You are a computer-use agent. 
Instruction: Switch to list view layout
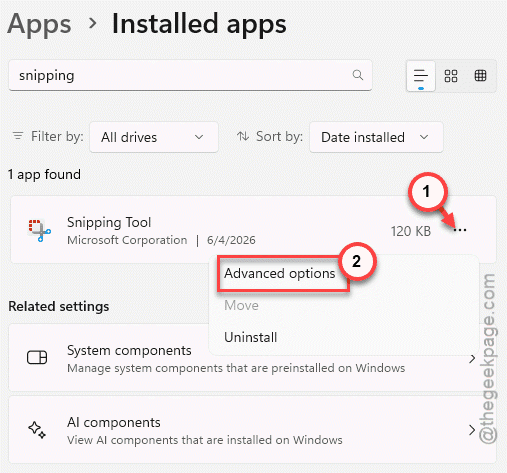click(421, 76)
